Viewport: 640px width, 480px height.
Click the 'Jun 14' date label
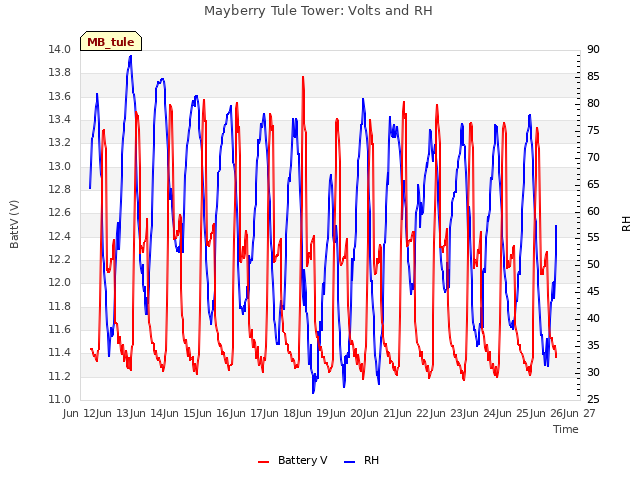(x=147, y=413)
